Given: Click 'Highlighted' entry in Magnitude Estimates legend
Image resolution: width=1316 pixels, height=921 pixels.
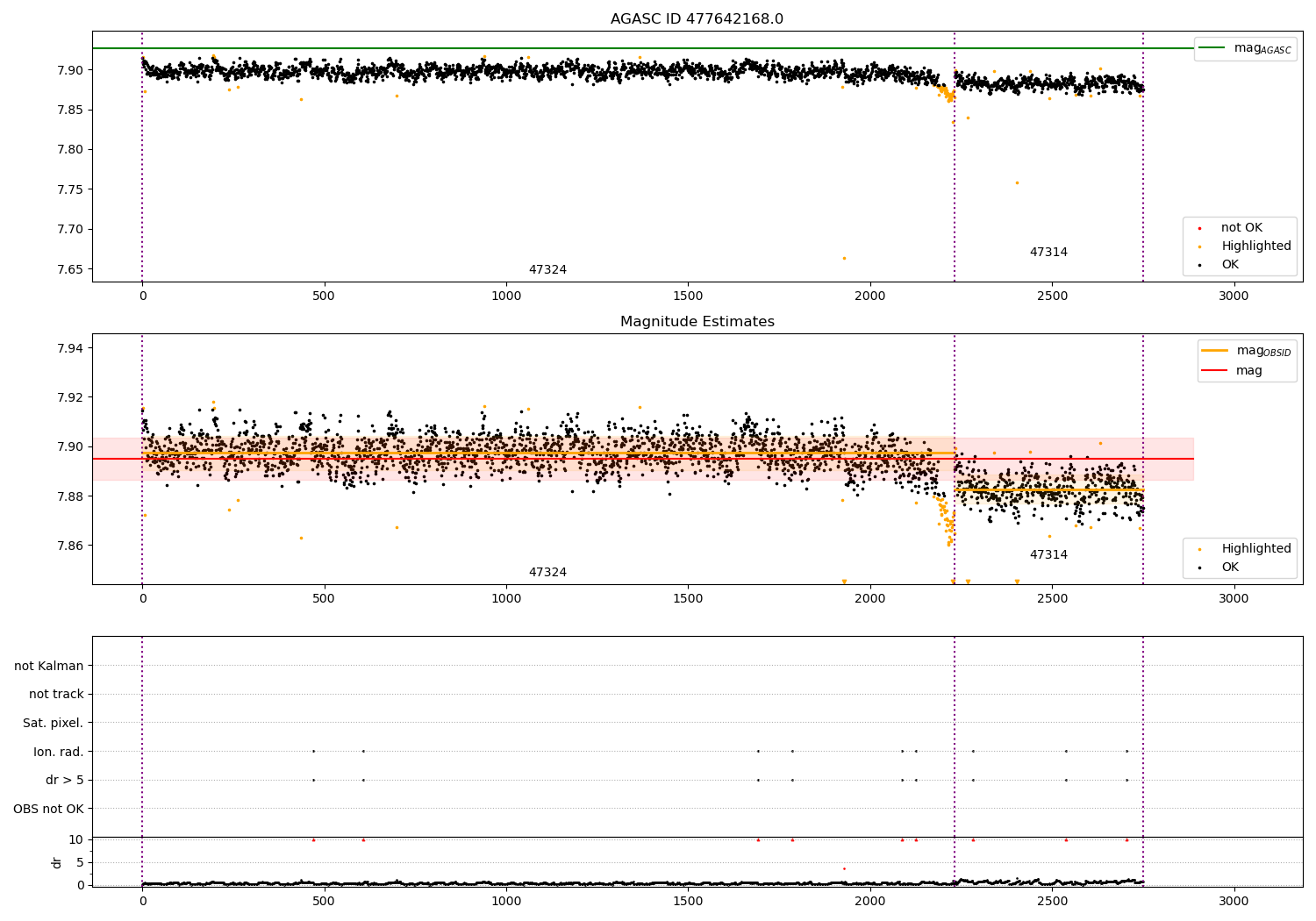Looking at the screenshot, I should [x=1245, y=549].
